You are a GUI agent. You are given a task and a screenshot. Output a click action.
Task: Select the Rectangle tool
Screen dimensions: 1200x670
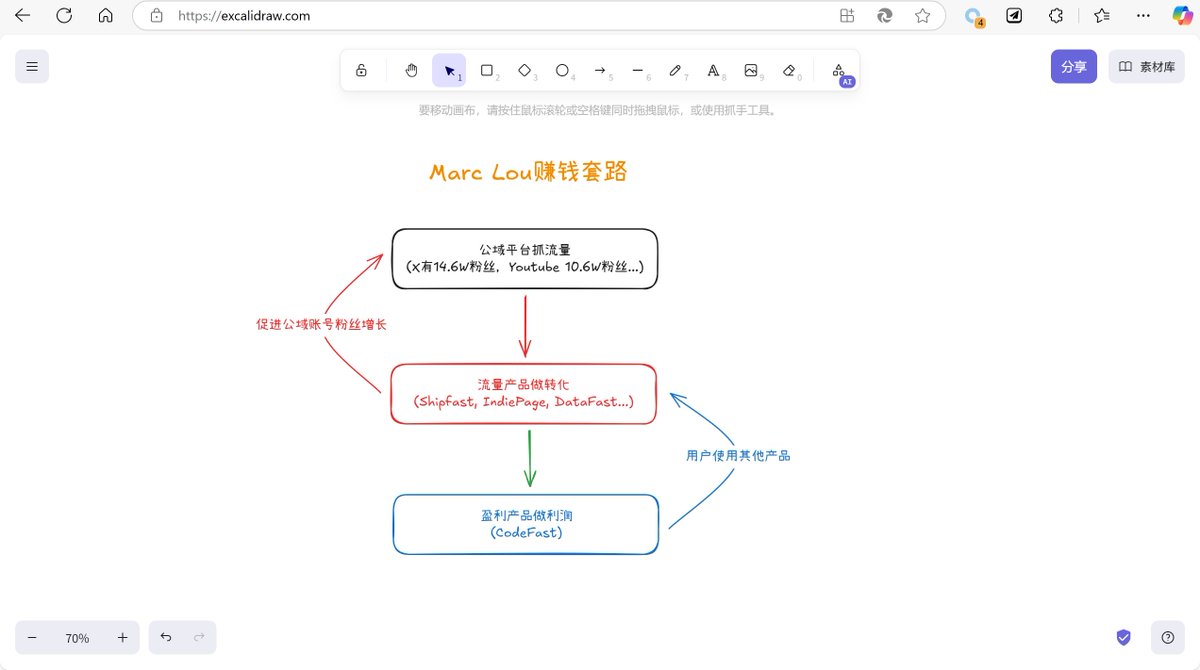coord(487,70)
